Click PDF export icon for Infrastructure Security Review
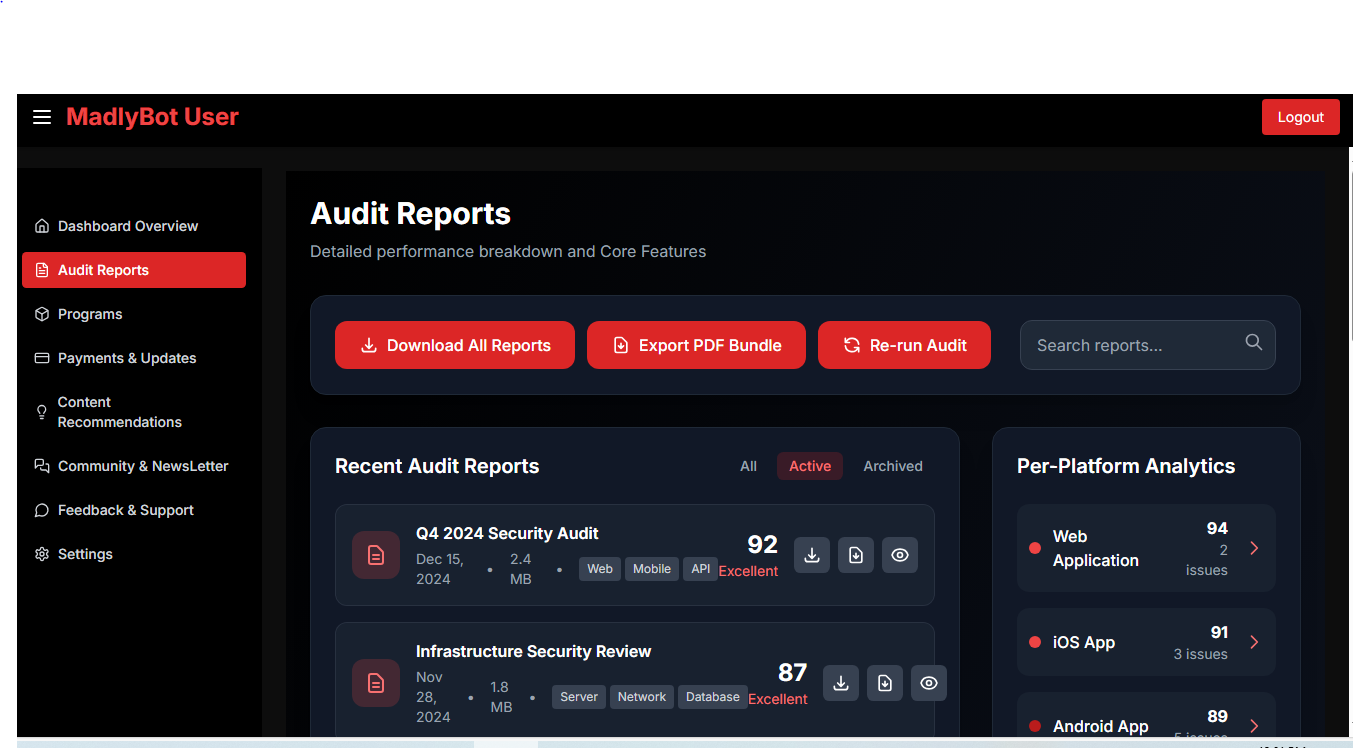The height and width of the screenshot is (748, 1353). (x=885, y=683)
